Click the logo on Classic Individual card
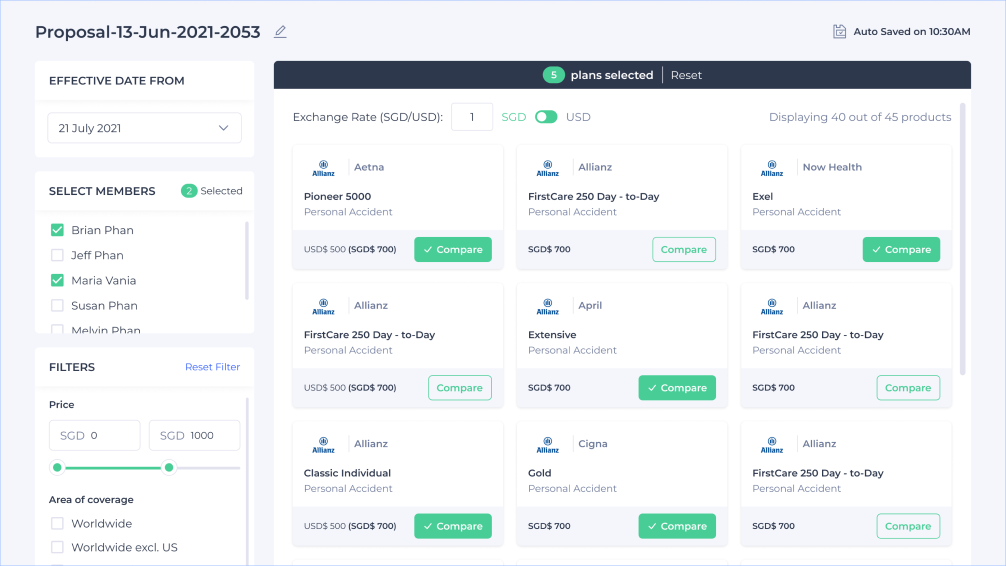The image size is (1006, 566). tap(323, 443)
